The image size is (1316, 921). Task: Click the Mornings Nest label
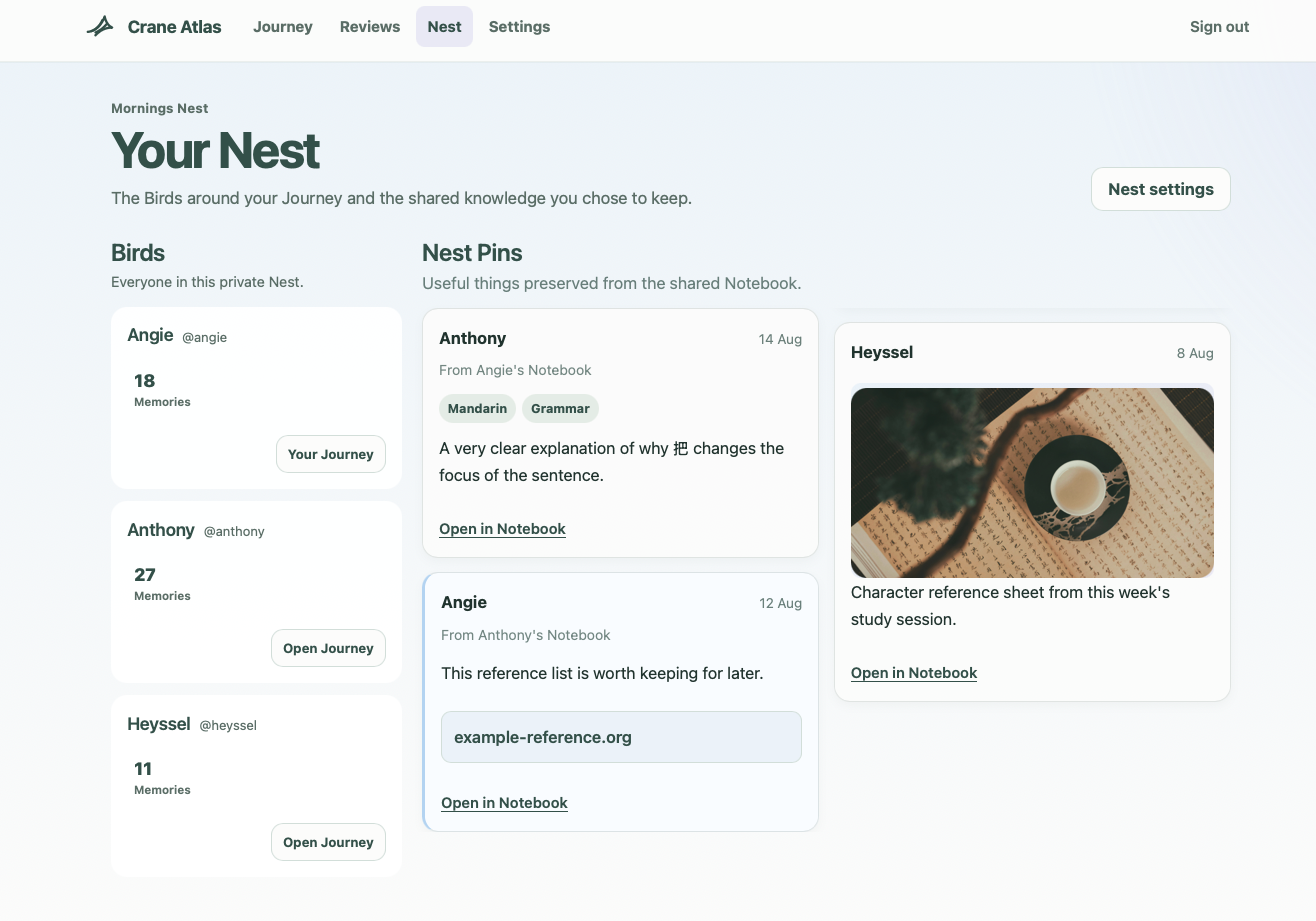[160, 108]
